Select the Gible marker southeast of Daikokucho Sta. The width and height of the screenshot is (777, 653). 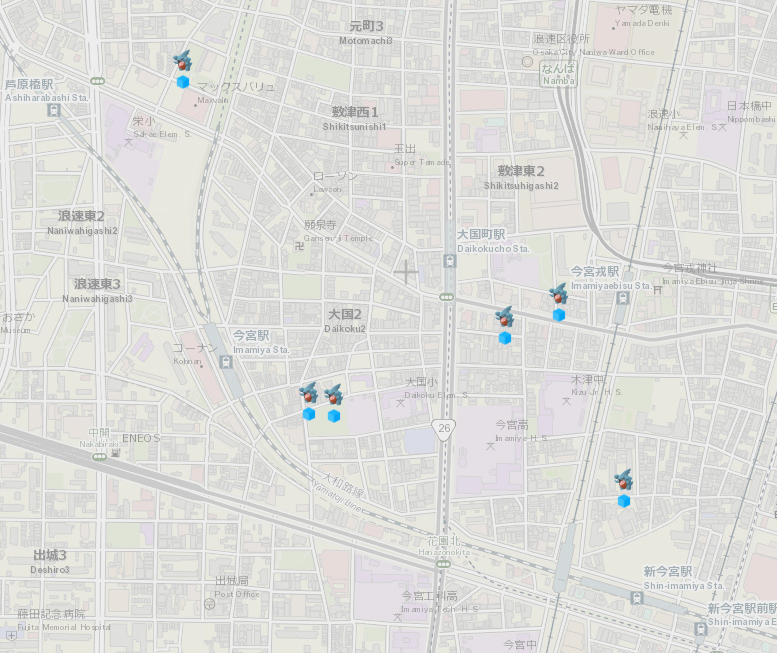pyautogui.click(x=504, y=317)
